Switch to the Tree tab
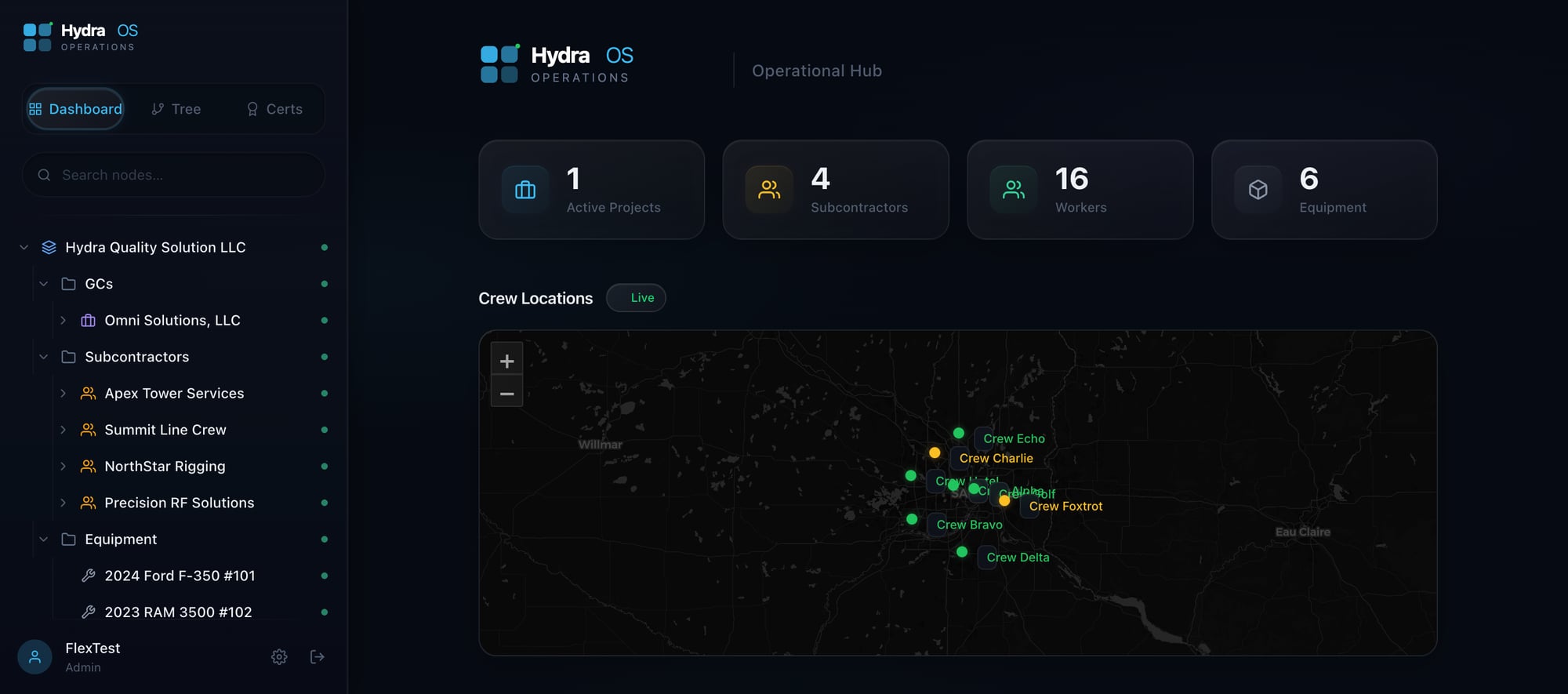The width and height of the screenshot is (1568, 694). pyautogui.click(x=176, y=109)
